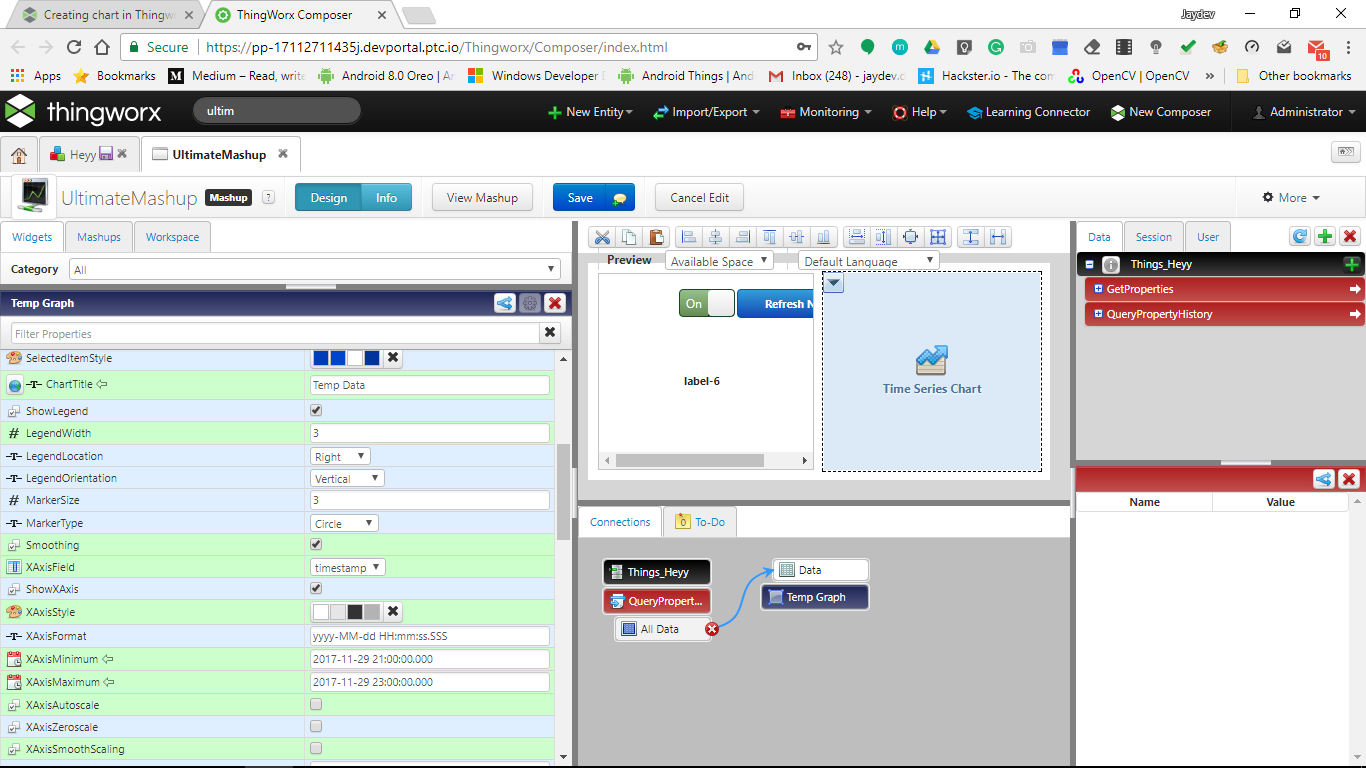Toggle the ShowLegend checkbox
This screenshot has width=1366, height=768.
pos(316,410)
